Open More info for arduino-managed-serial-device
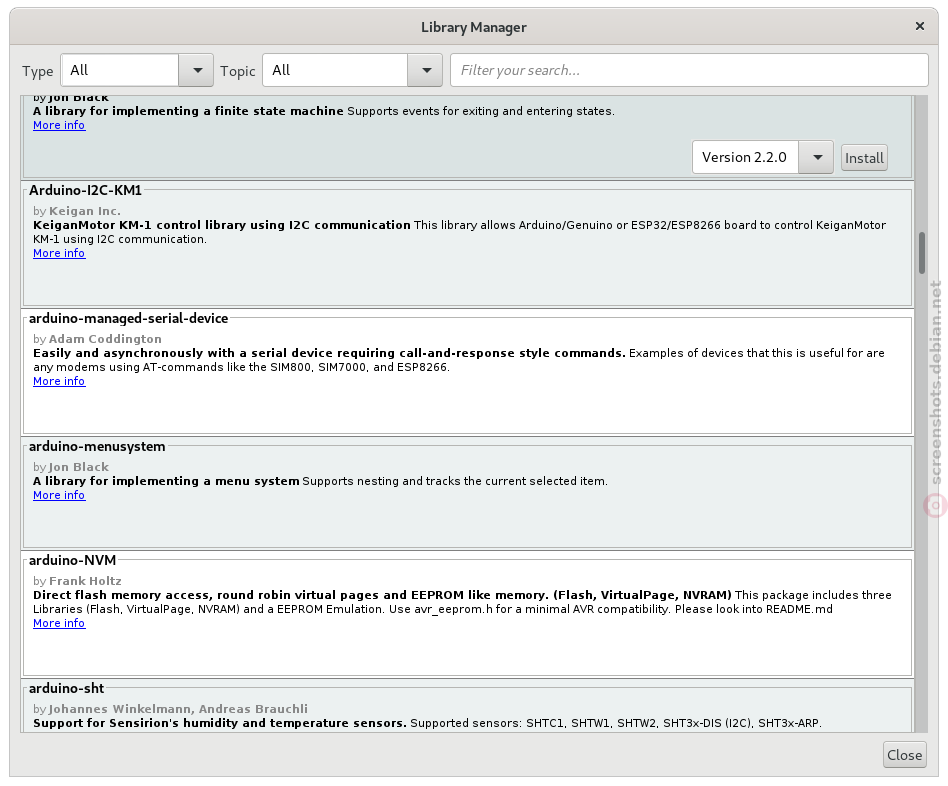This screenshot has width=948, height=786. point(59,382)
